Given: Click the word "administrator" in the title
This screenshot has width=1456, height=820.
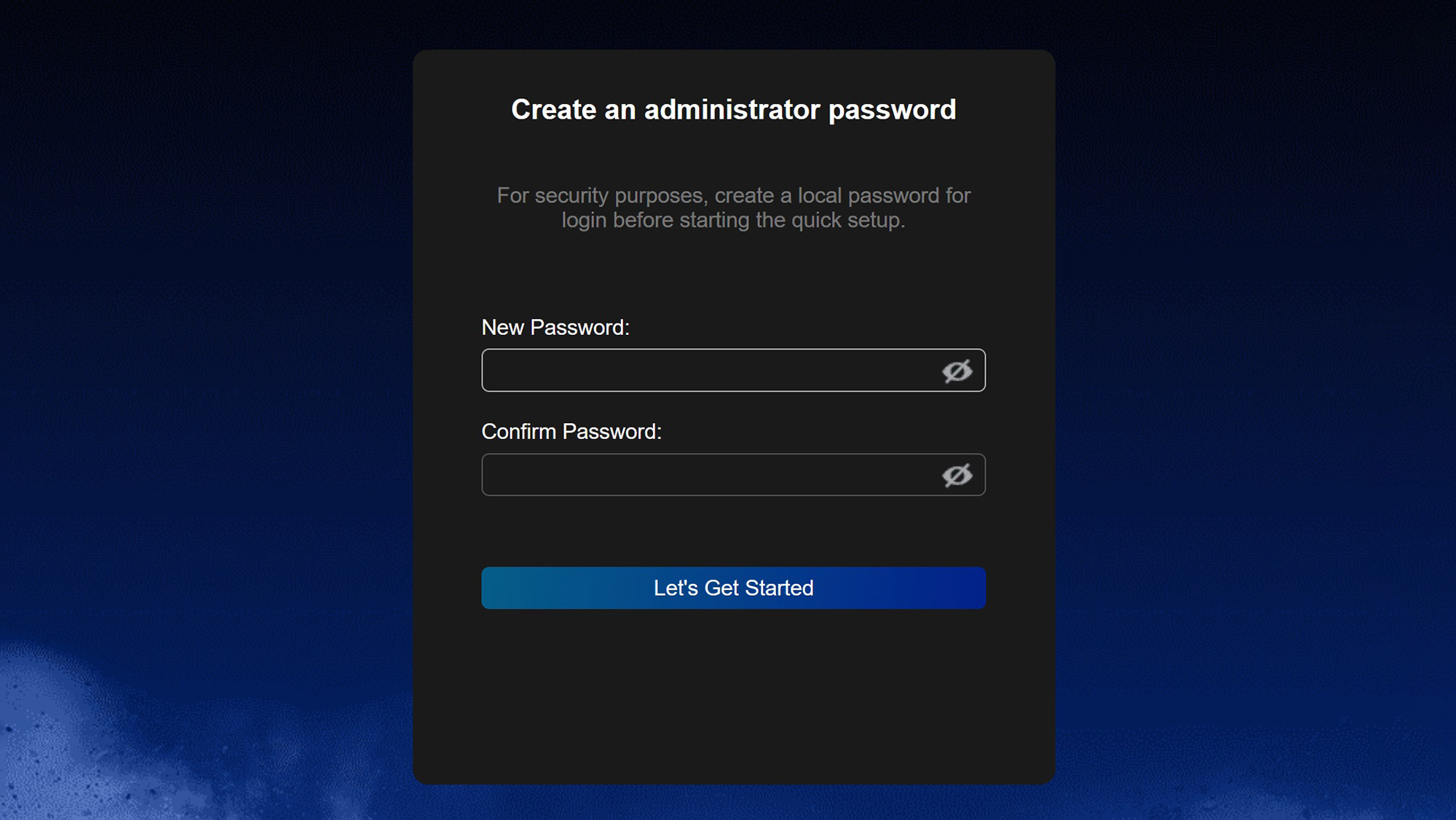Looking at the screenshot, I should [x=732, y=110].
